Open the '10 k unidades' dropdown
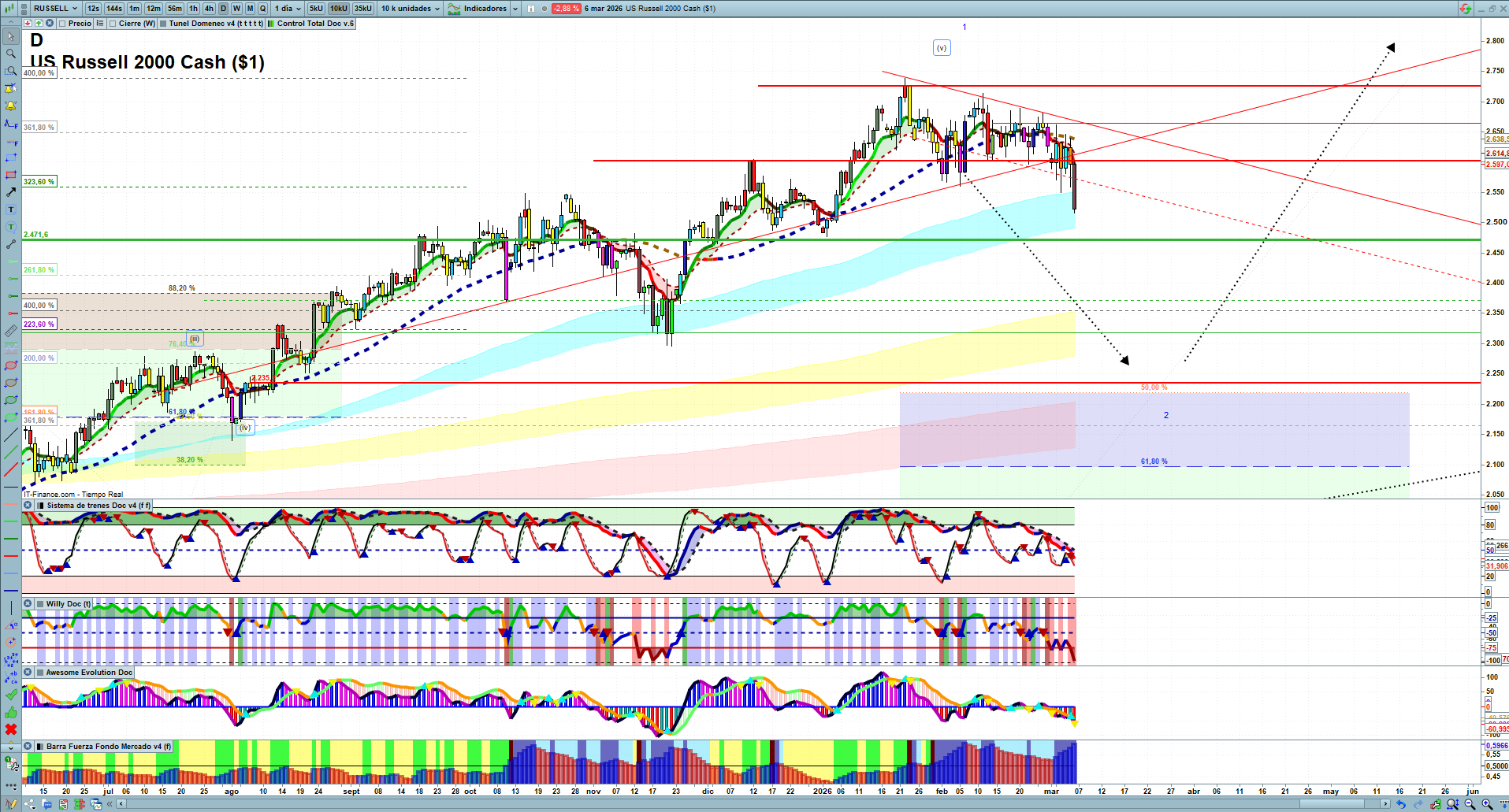This screenshot has width=1509, height=812. (x=411, y=9)
